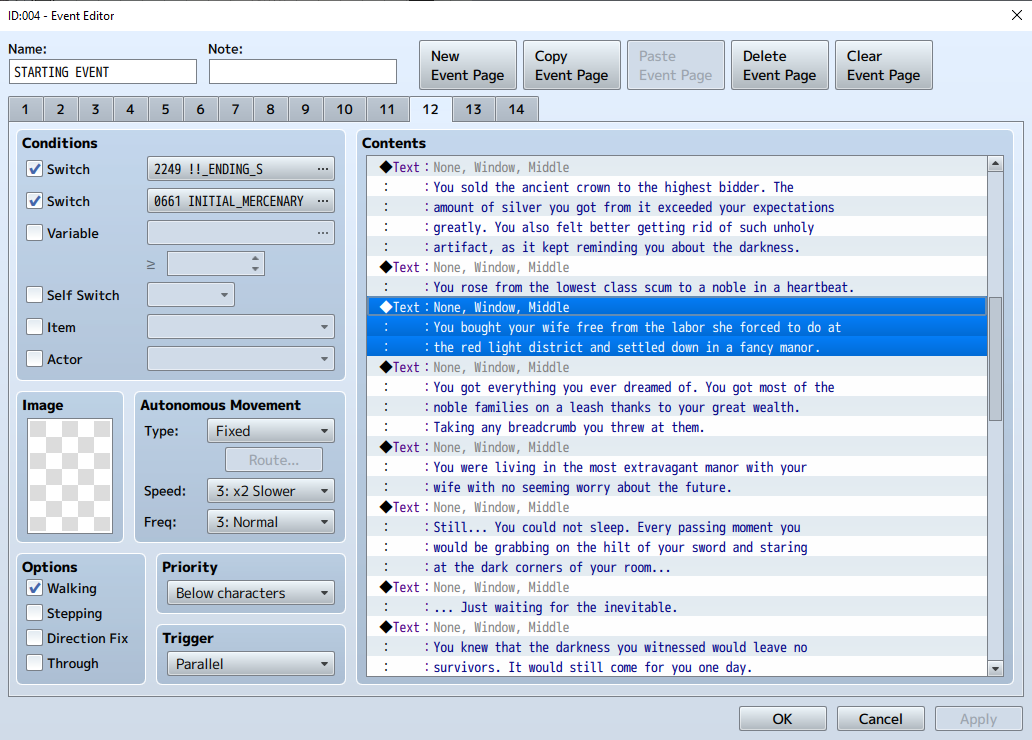Click the event Image thumbnail box
The width and height of the screenshot is (1032, 740).
[70, 476]
